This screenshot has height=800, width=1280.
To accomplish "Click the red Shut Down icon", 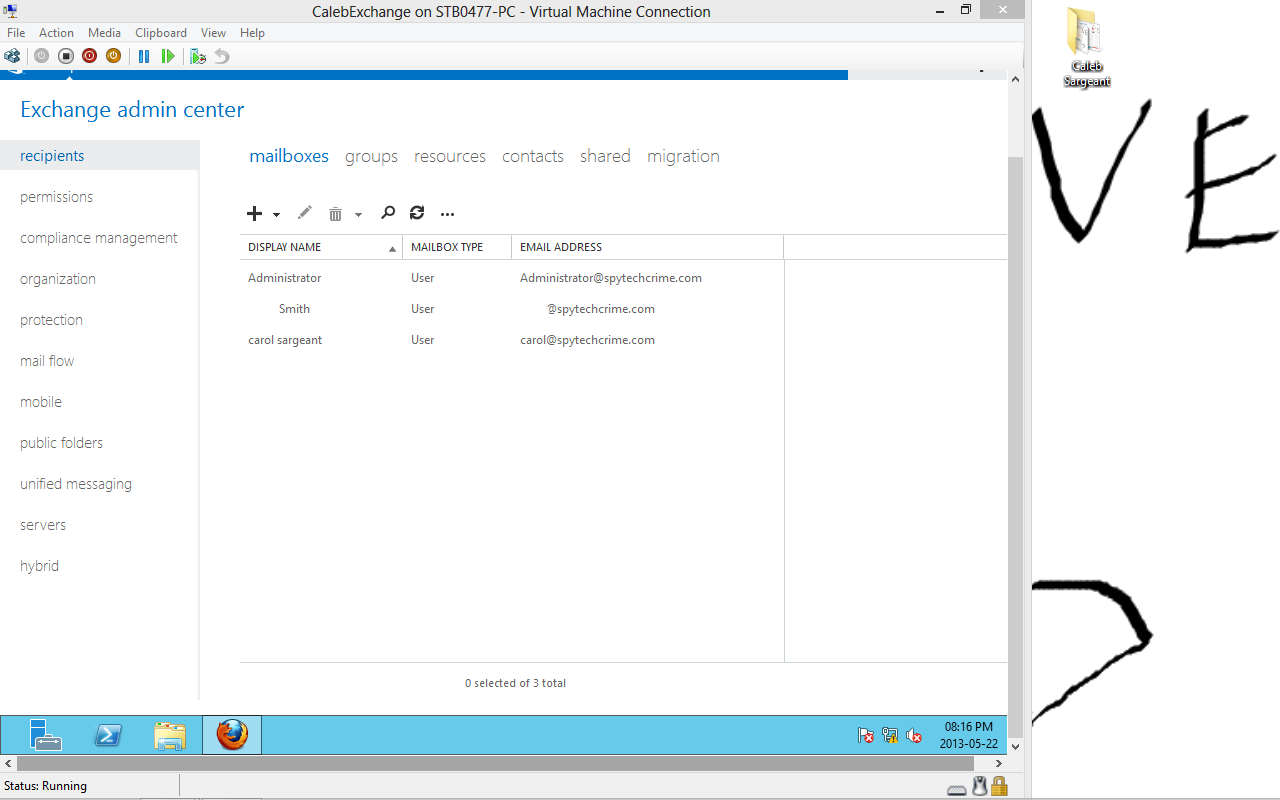I will (x=89, y=56).
